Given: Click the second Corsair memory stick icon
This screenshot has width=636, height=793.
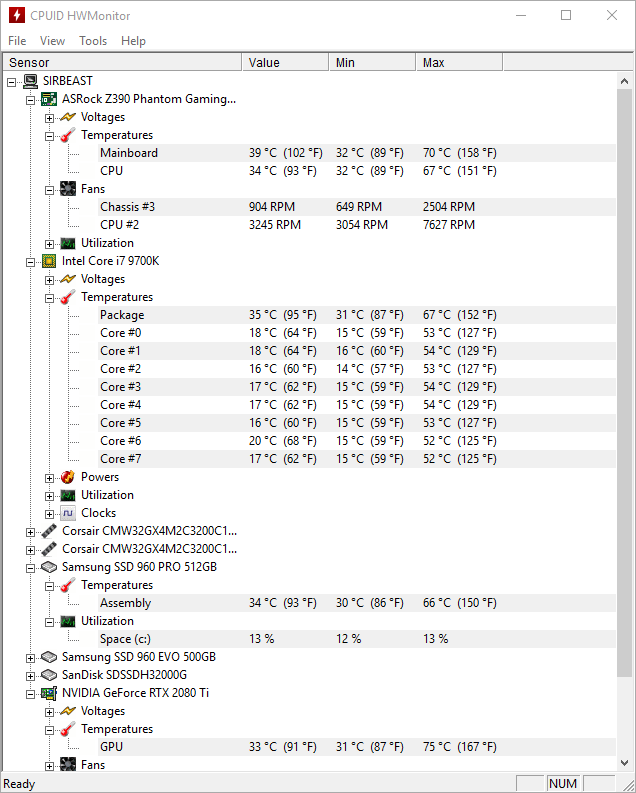Looking at the screenshot, I should [x=49, y=549].
